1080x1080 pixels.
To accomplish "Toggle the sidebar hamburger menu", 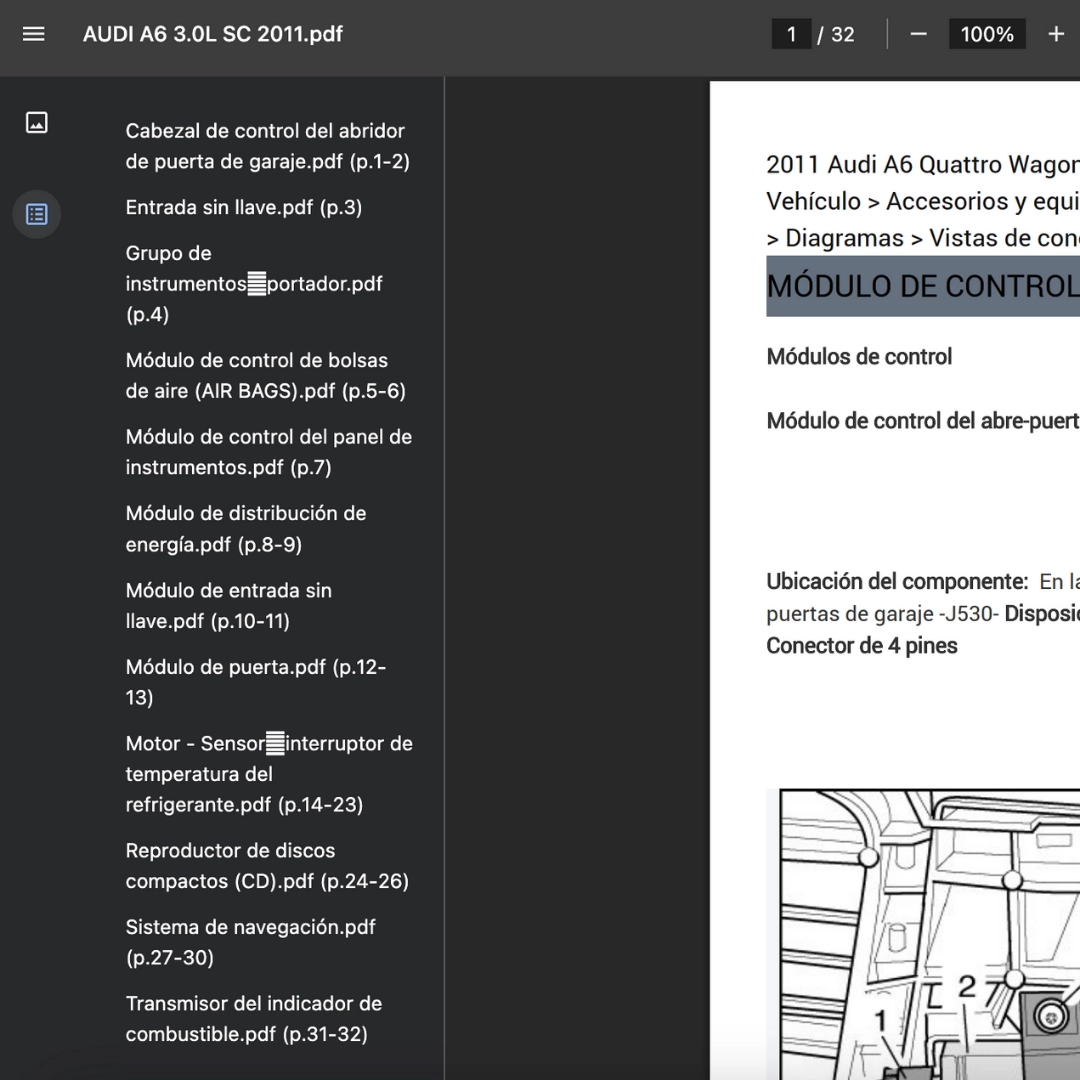I will coord(34,34).
